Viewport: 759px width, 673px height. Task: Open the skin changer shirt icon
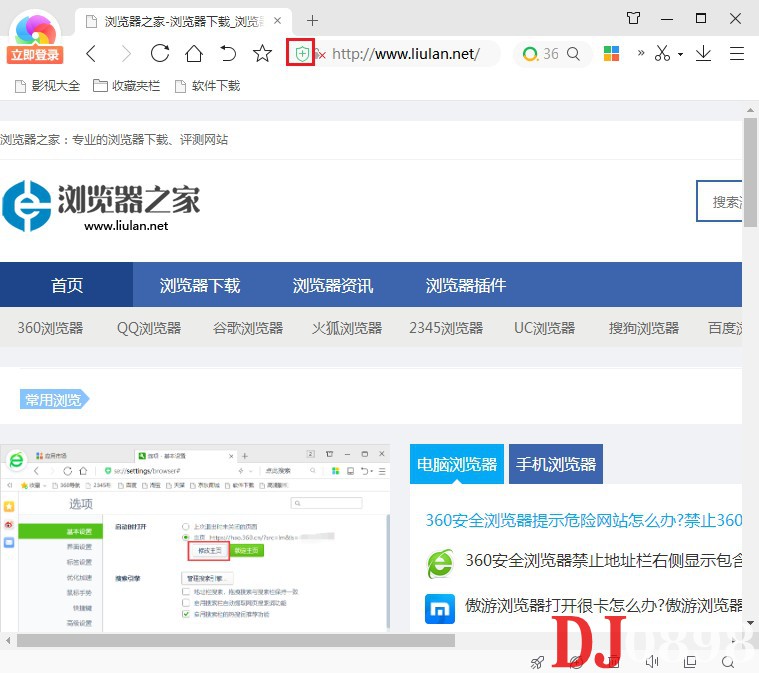633,18
